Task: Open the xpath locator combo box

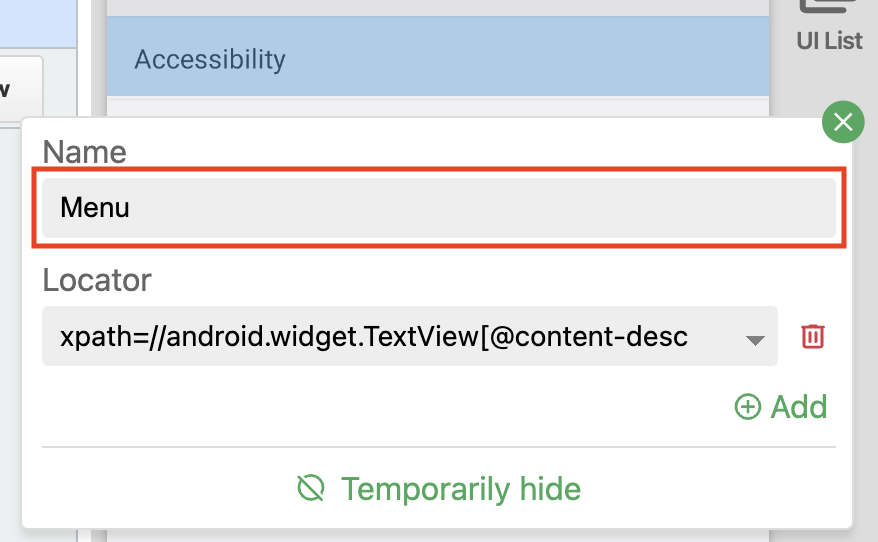Action: click(x=409, y=336)
